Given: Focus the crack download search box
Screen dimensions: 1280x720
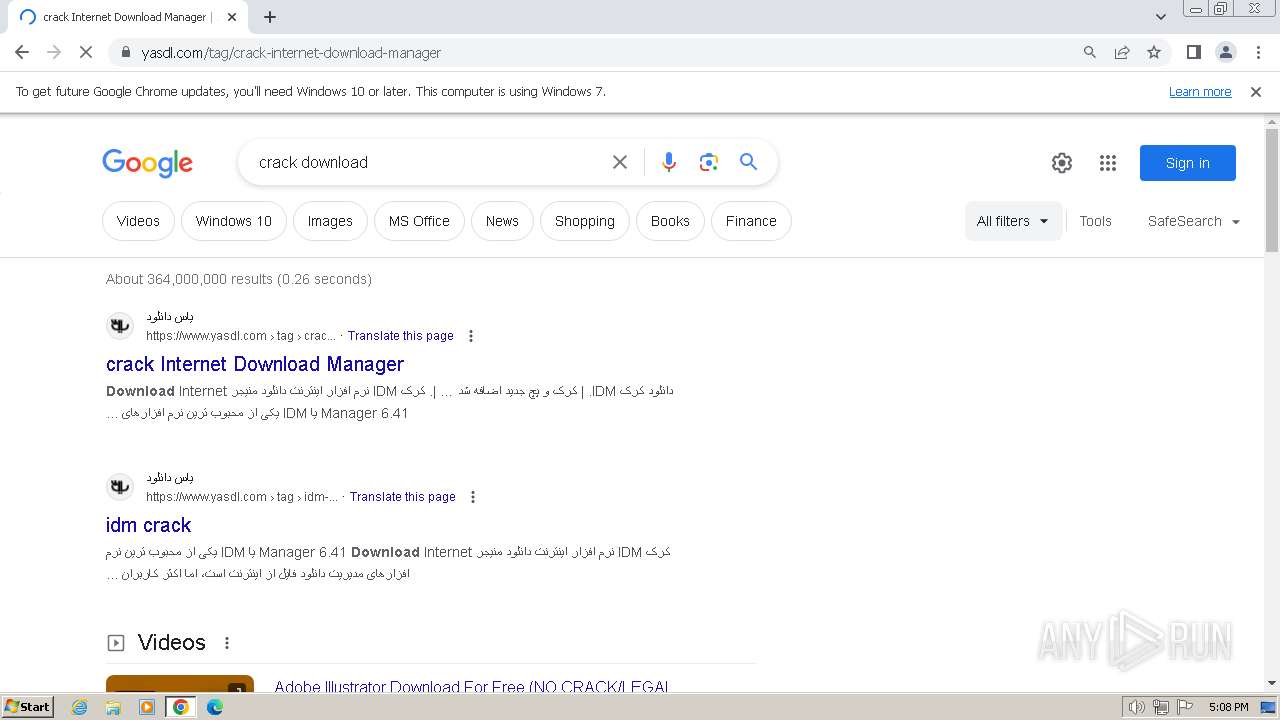Looking at the screenshot, I should [428, 162].
